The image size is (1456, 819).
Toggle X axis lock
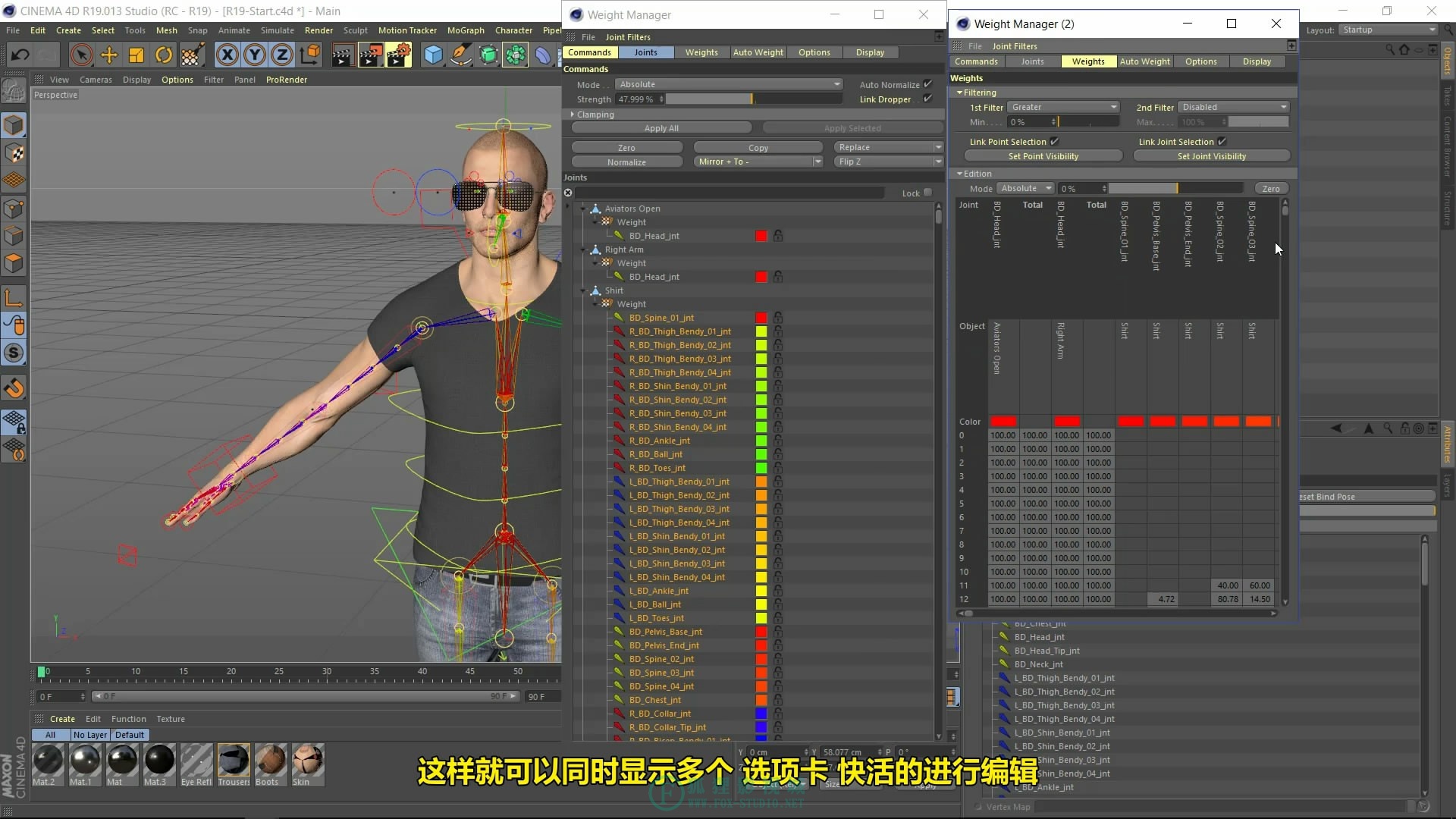click(227, 55)
